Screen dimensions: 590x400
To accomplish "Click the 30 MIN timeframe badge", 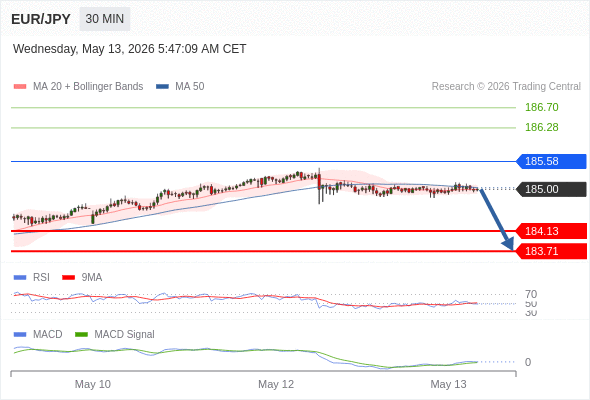I will coord(105,19).
